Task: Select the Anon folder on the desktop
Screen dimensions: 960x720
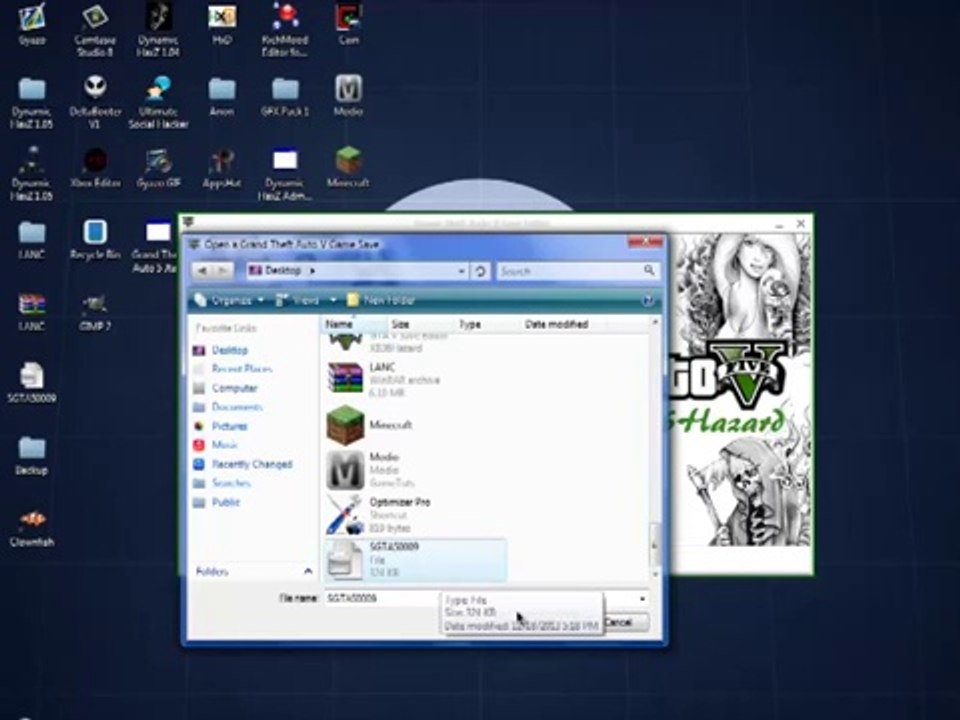Action: 222,96
